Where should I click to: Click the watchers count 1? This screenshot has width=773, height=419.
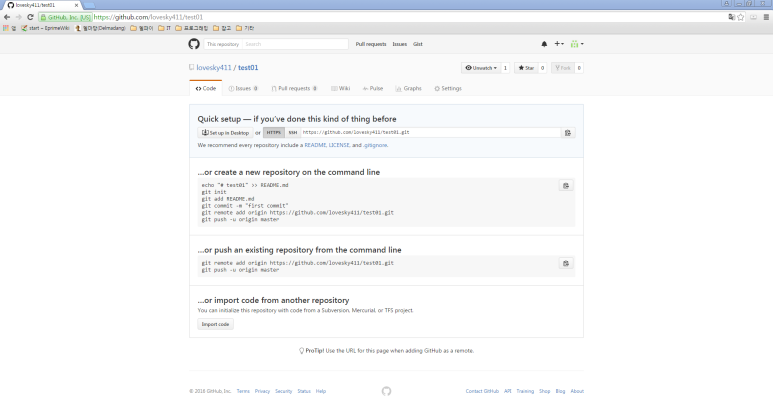pyautogui.click(x=505, y=68)
